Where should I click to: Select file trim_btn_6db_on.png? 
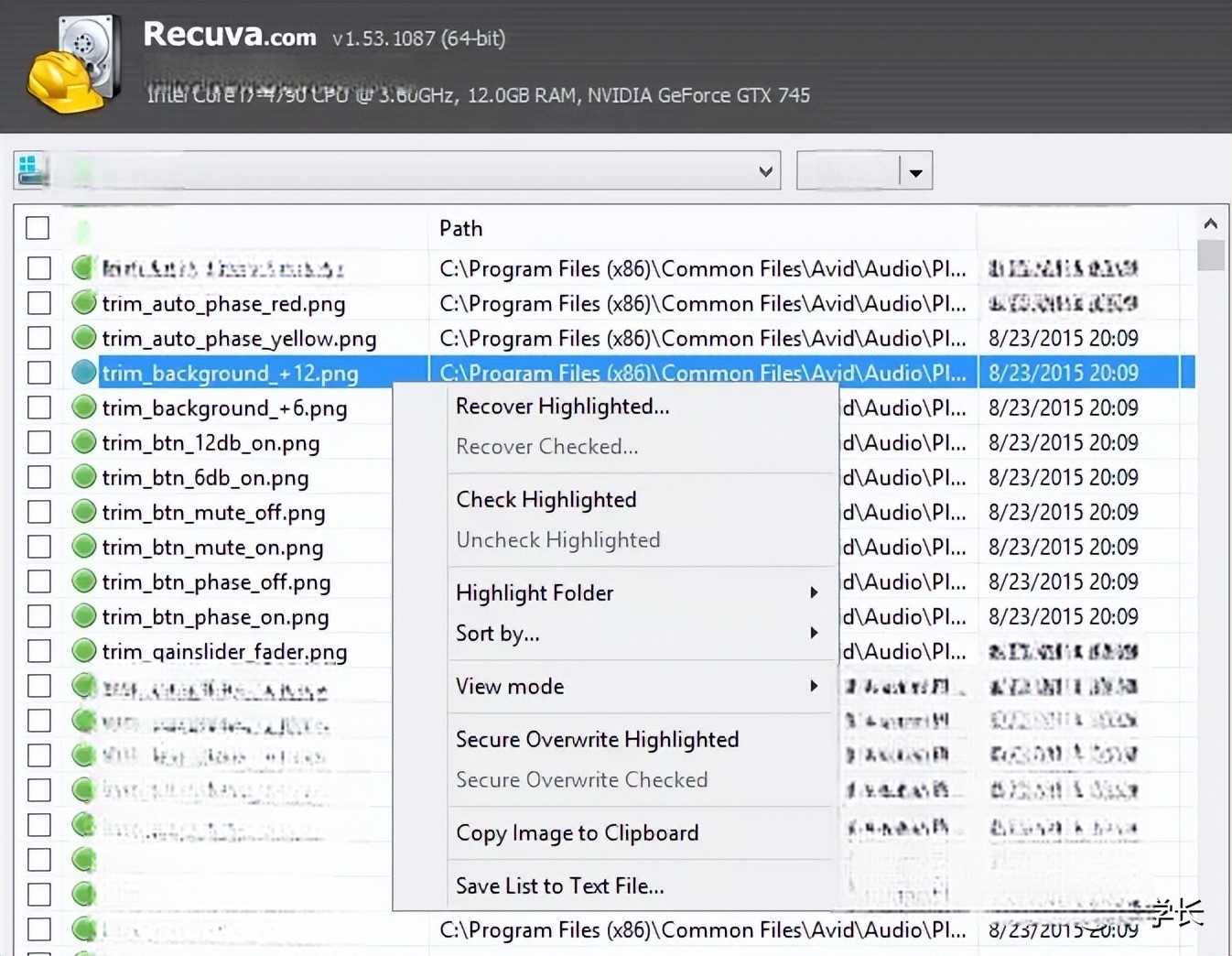(205, 477)
